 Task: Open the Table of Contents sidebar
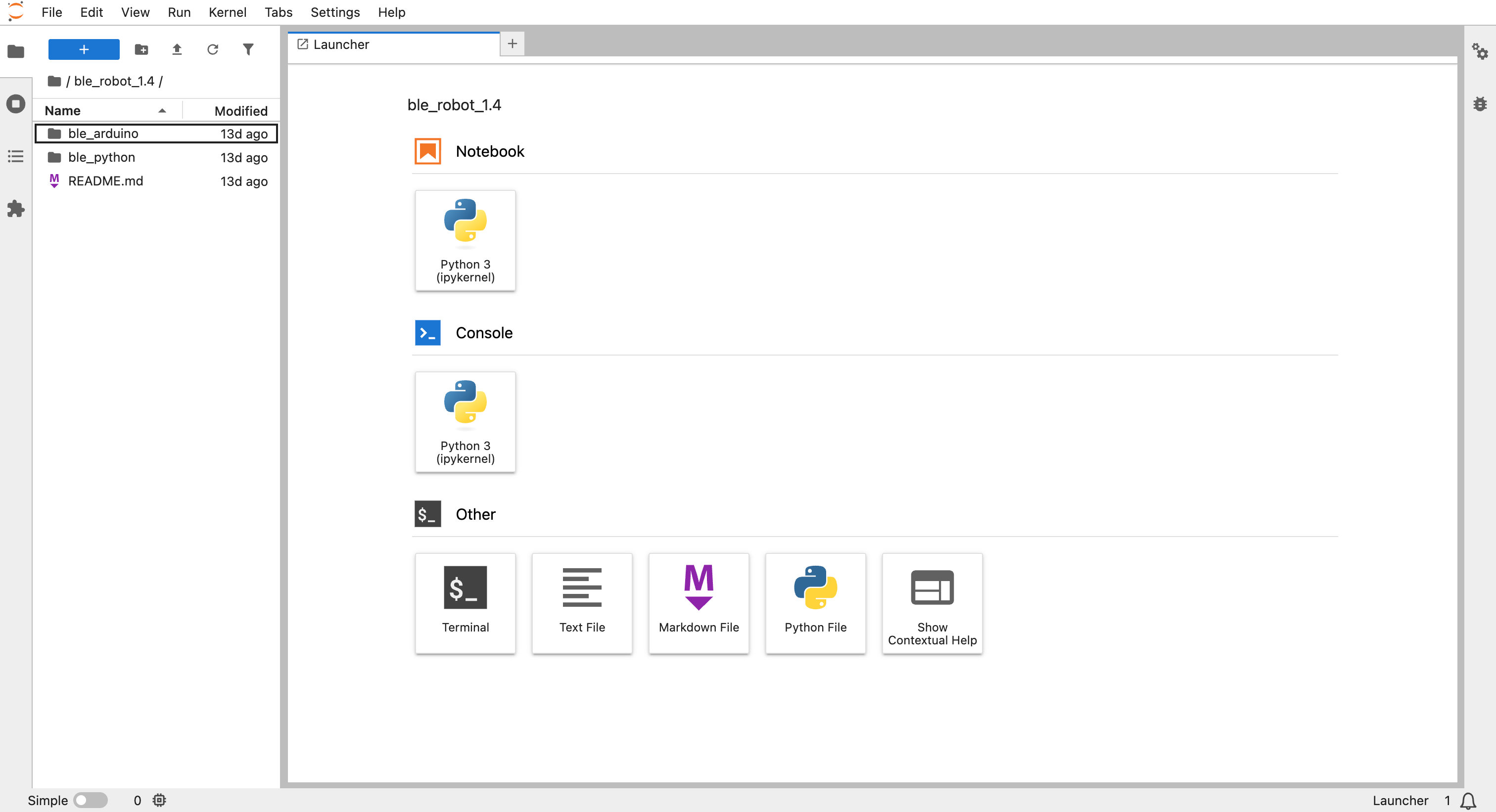[x=16, y=156]
